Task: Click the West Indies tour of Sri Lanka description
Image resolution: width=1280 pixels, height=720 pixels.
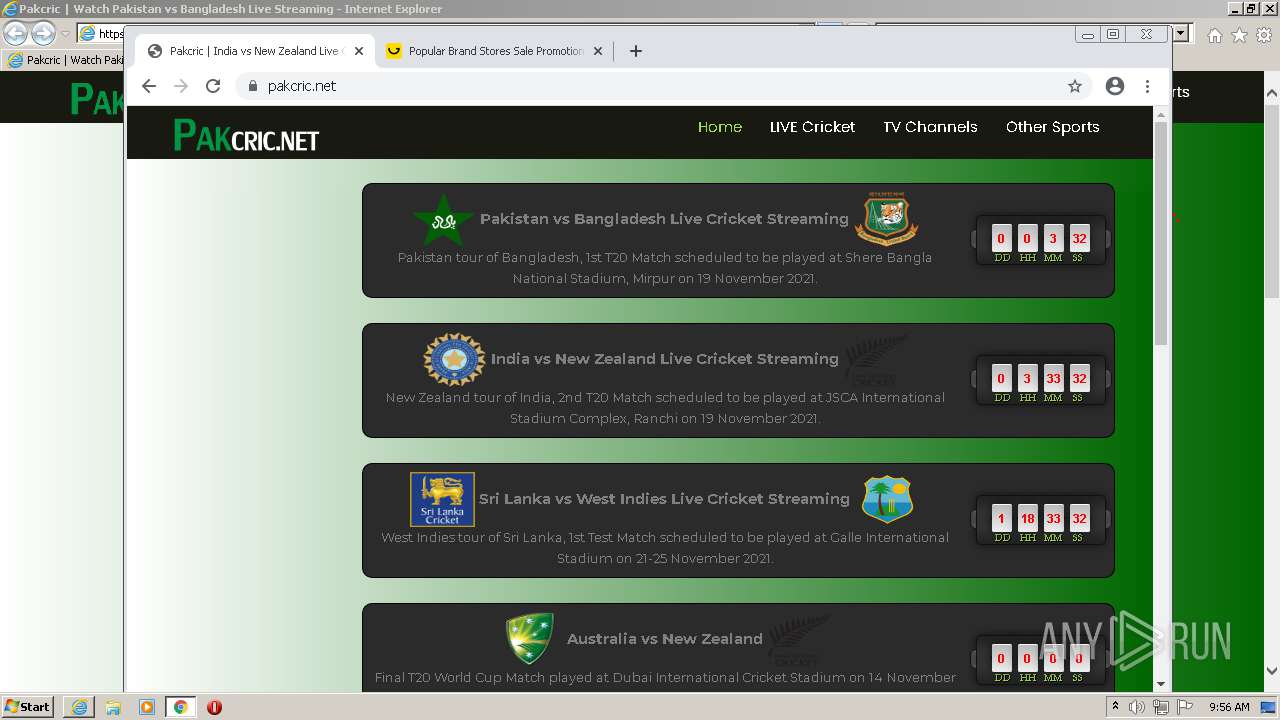Action: click(665, 548)
